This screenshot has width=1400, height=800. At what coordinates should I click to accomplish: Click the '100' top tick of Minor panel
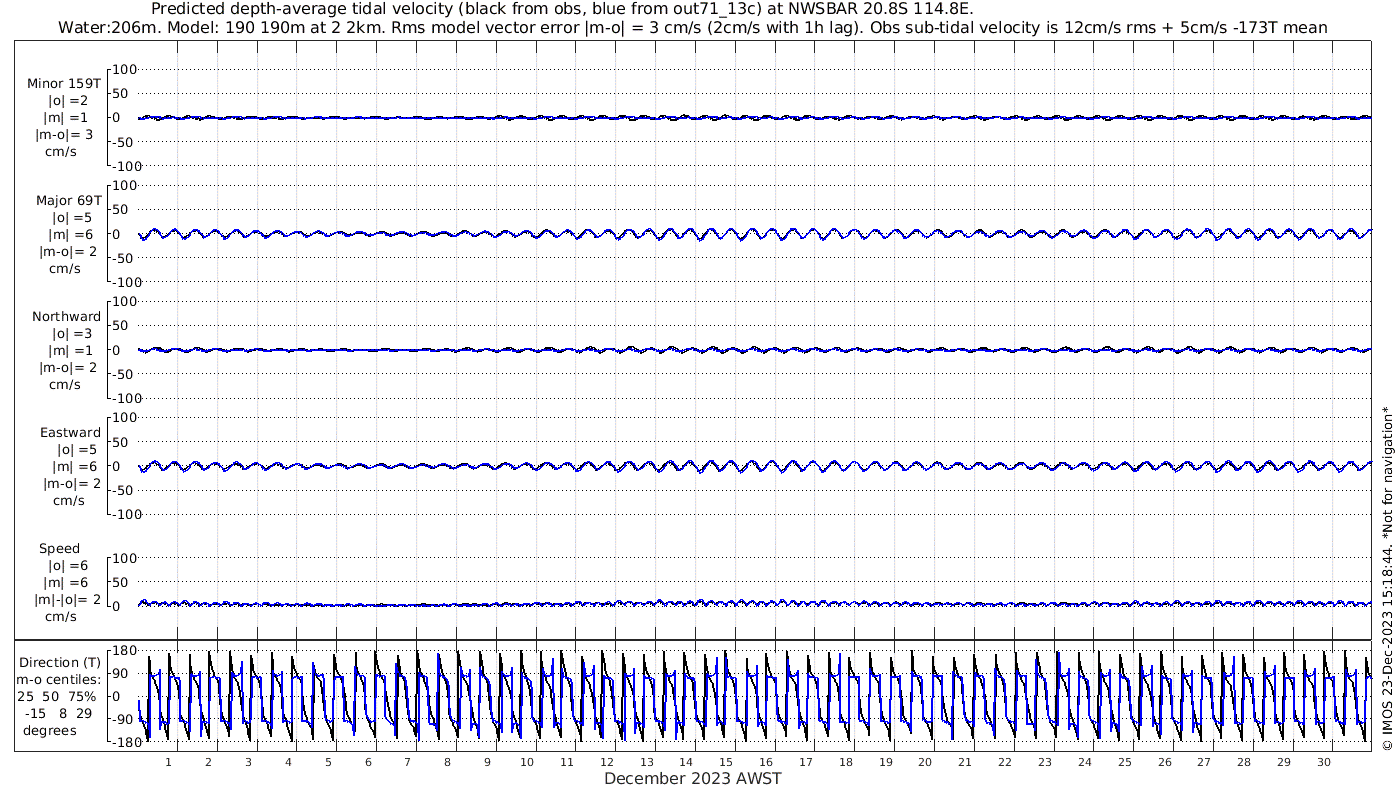[125, 69]
